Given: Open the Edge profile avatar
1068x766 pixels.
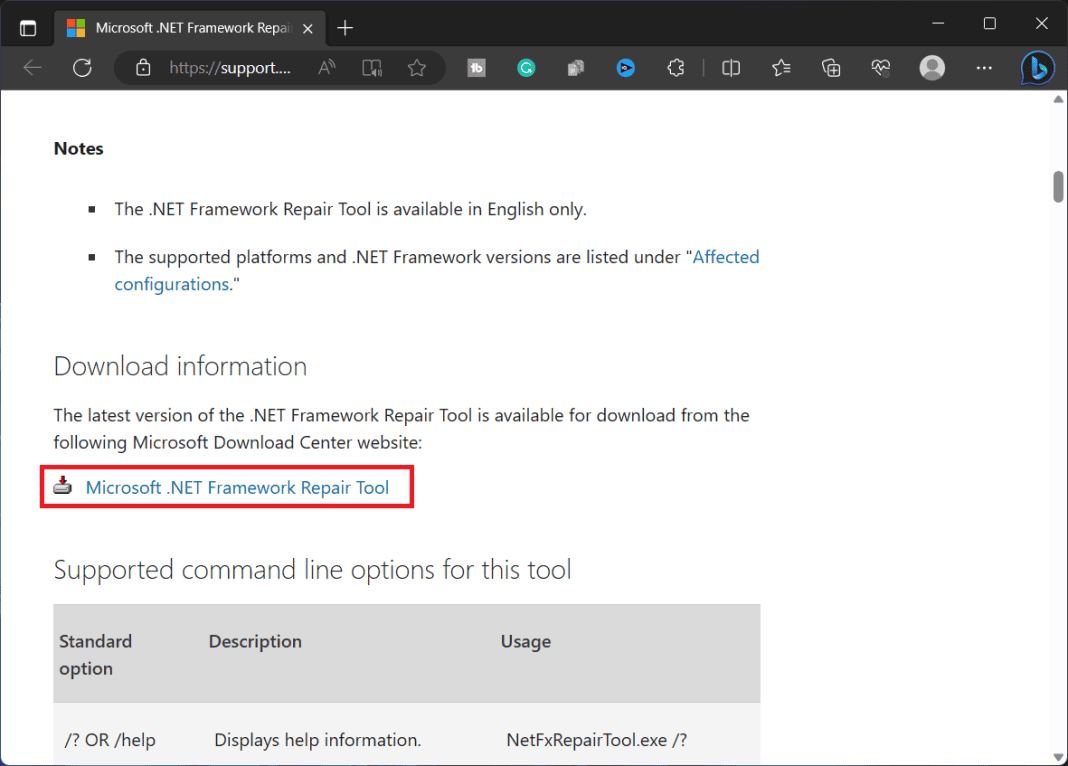Looking at the screenshot, I should pyautogui.click(x=932, y=68).
